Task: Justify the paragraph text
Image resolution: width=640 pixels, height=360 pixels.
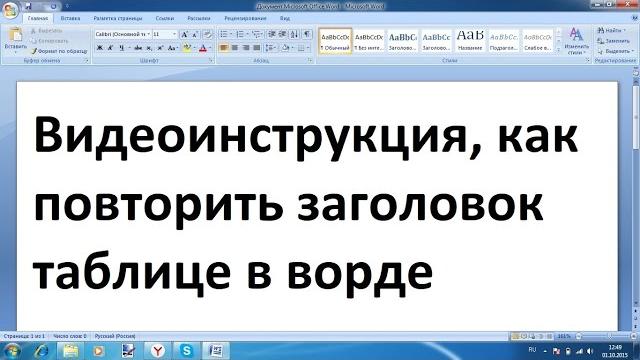Action: pyautogui.click(x=257, y=48)
